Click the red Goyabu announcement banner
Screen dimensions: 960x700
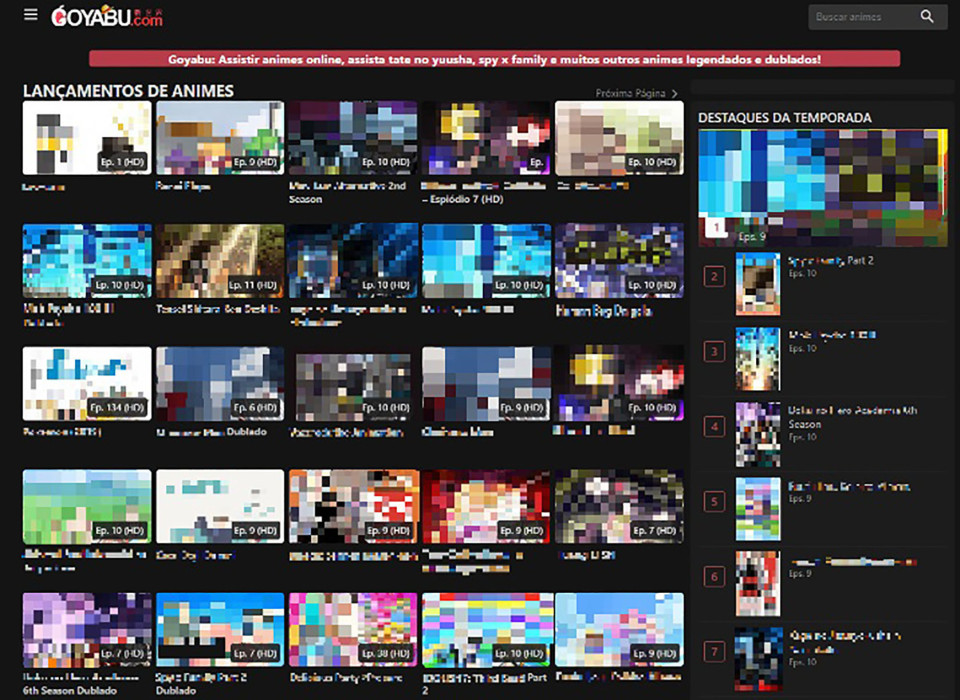click(494, 59)
